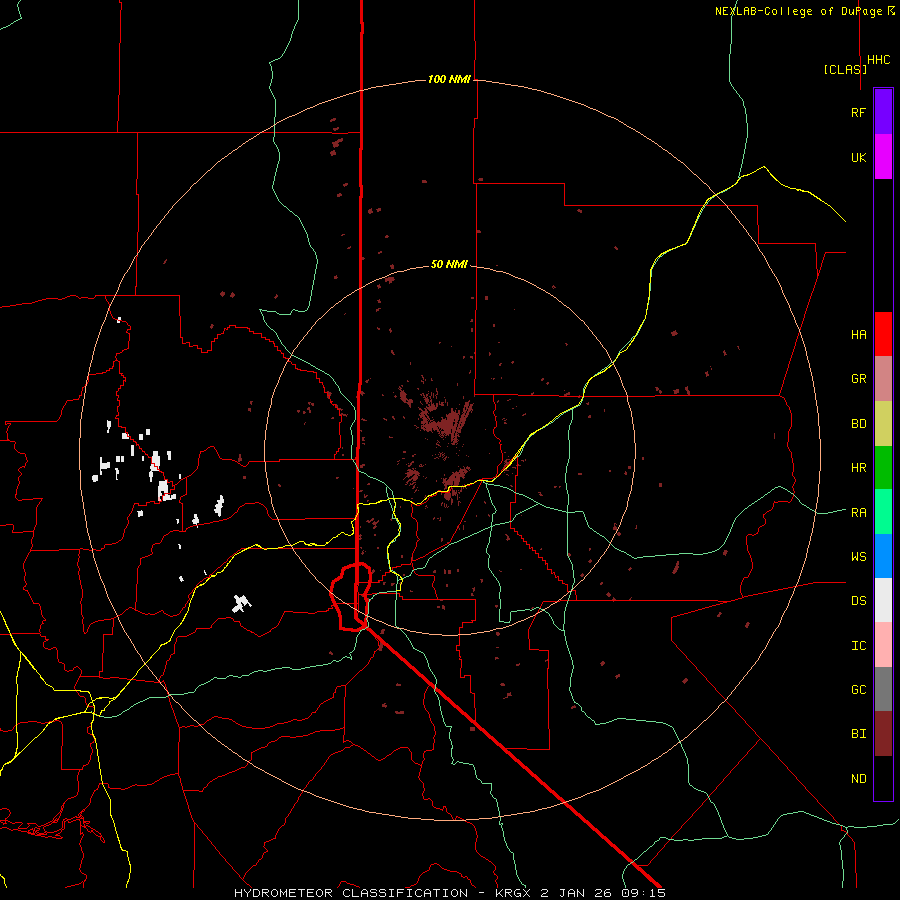Click the ND black legend swatch
The height and width of the screenshot is (900, 900).
coord(883,778)
